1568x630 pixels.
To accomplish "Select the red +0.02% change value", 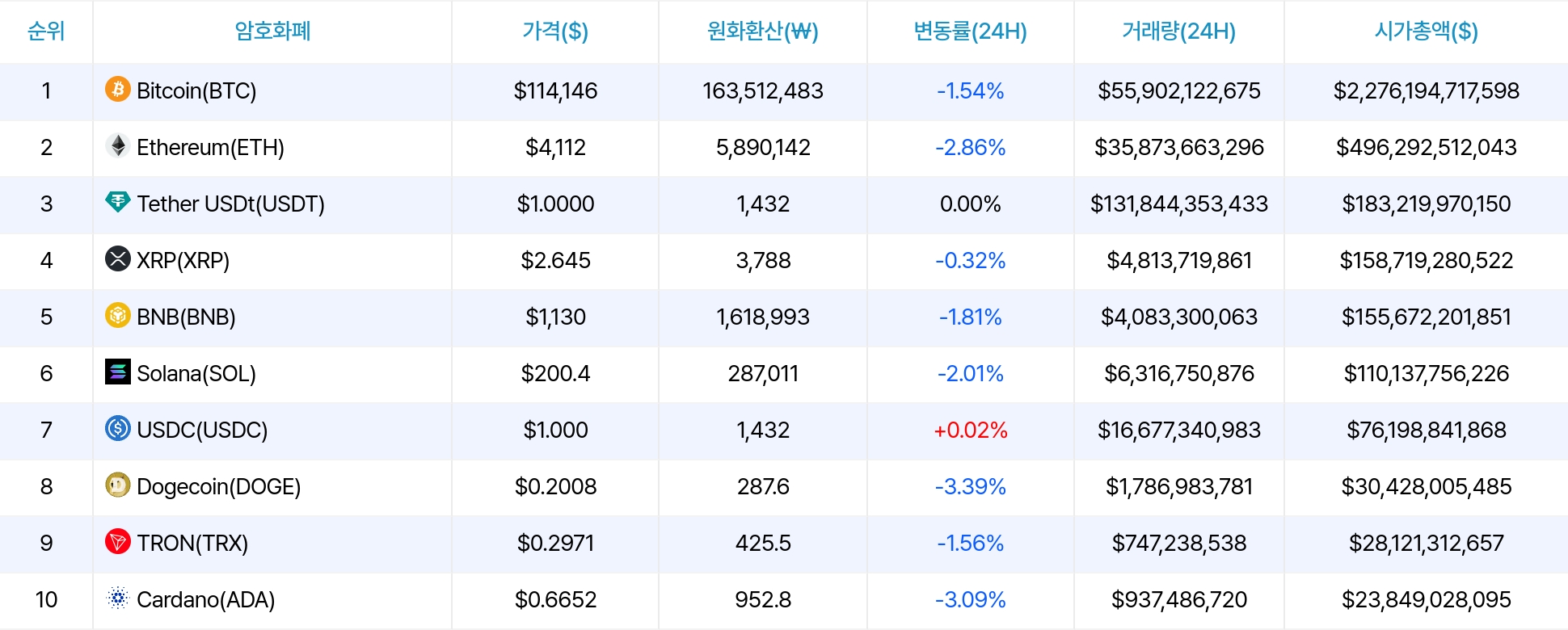I will [970, 430].
